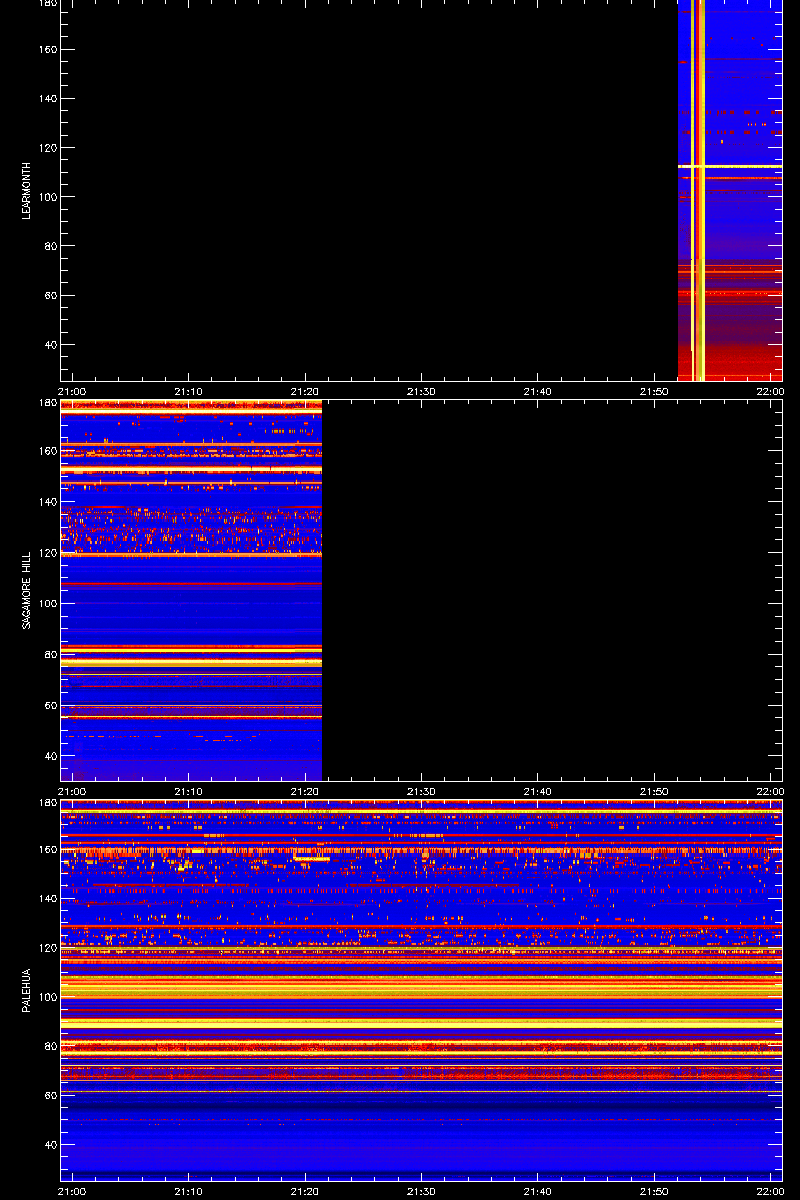Click 21:40 time label under Learmonth panel

click(x=538, y=391)
